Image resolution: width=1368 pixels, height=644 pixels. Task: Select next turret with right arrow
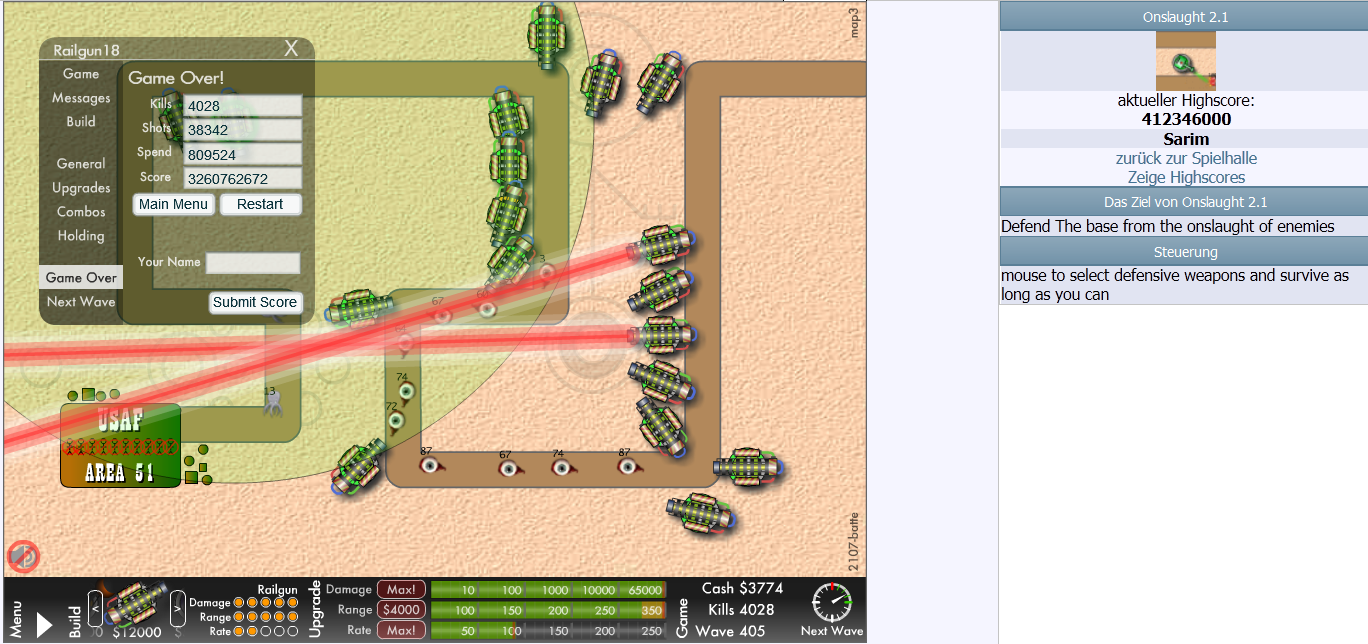coord(176,605)
